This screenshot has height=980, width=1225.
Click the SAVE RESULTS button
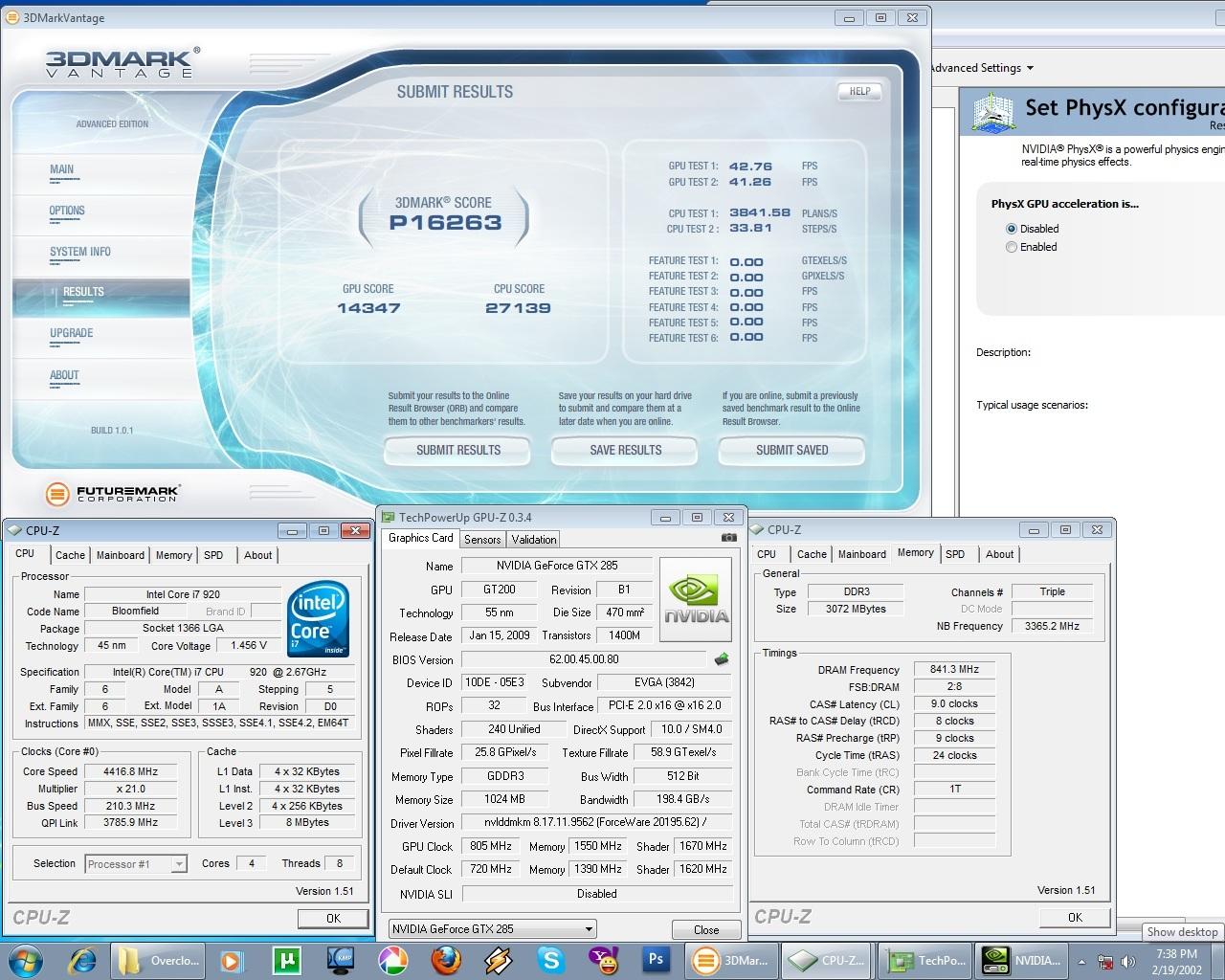click(625, 450)
